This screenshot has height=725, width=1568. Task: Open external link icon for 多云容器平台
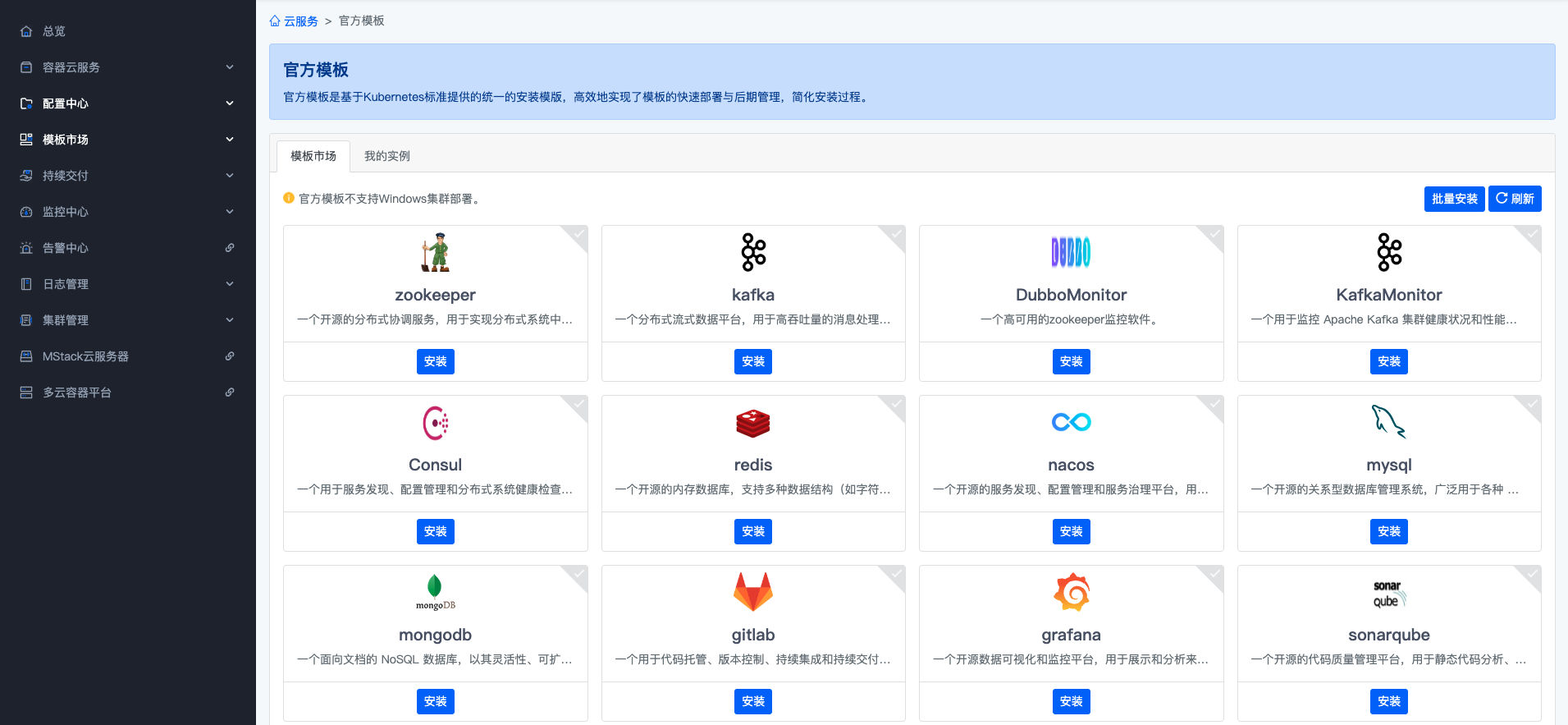click(x=230, y=392)
